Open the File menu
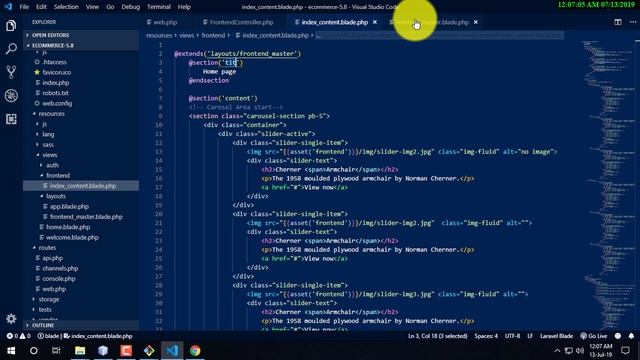Image resolution: width=640 pixels, height=360 pixels. [x=24, y=7]
